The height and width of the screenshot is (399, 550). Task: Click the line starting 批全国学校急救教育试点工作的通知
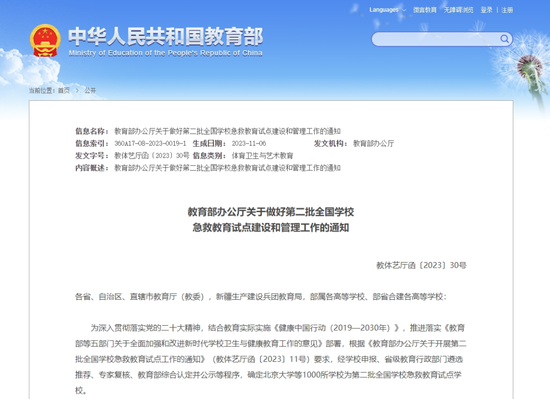pyautogui.click(x=269, y=359)
